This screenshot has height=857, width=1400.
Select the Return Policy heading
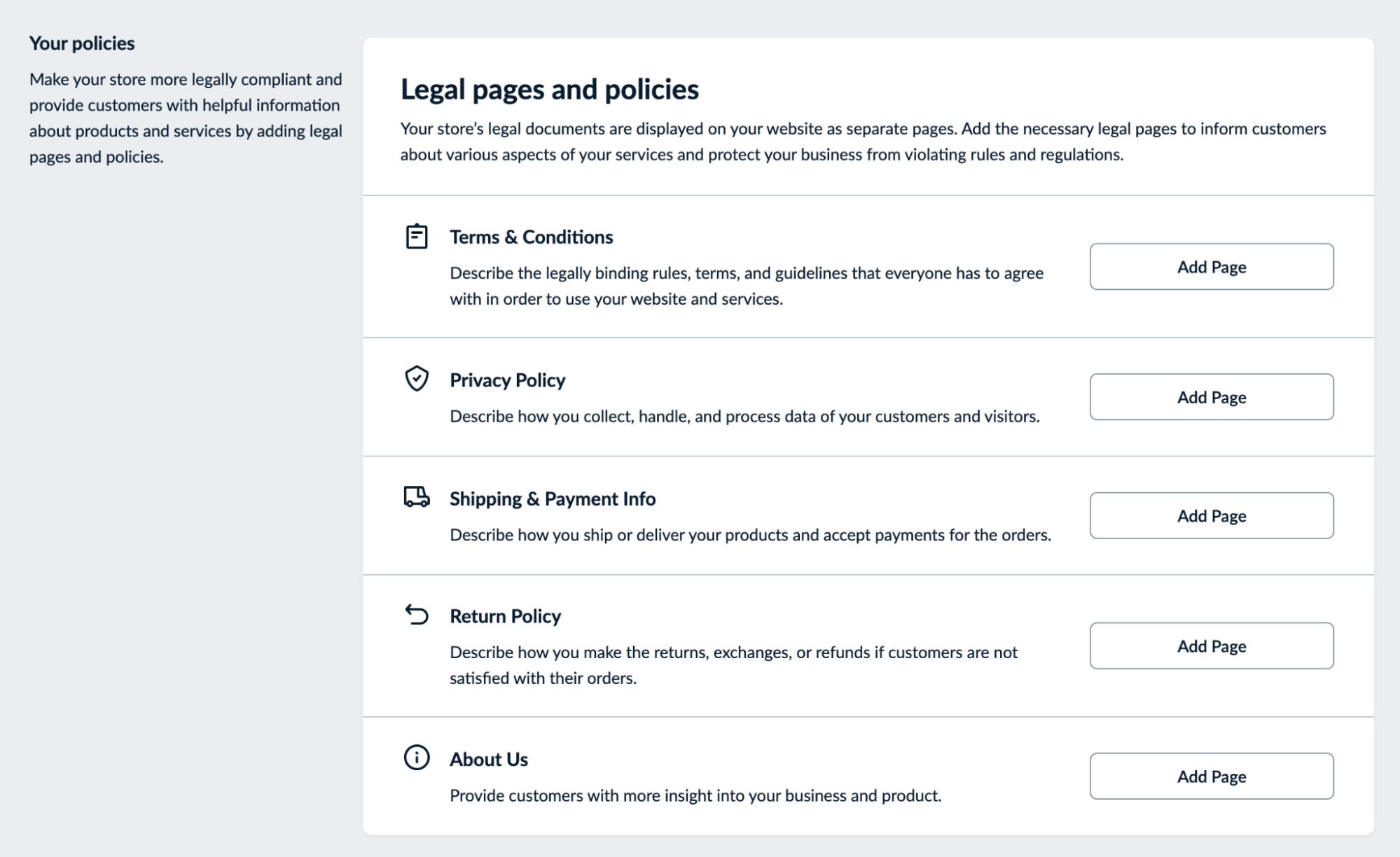coord(505,616)
